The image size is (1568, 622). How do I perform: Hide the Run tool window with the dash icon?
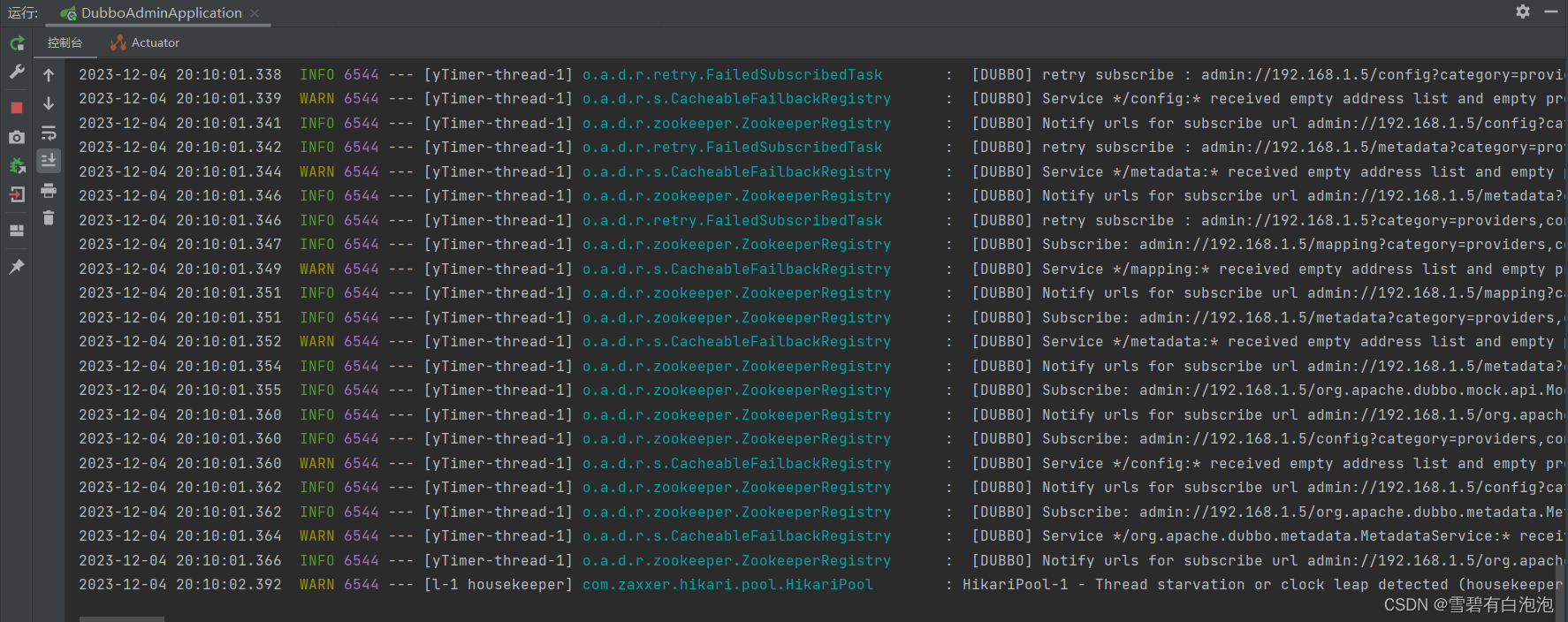pyautogui.click(x=1551, y=11)
